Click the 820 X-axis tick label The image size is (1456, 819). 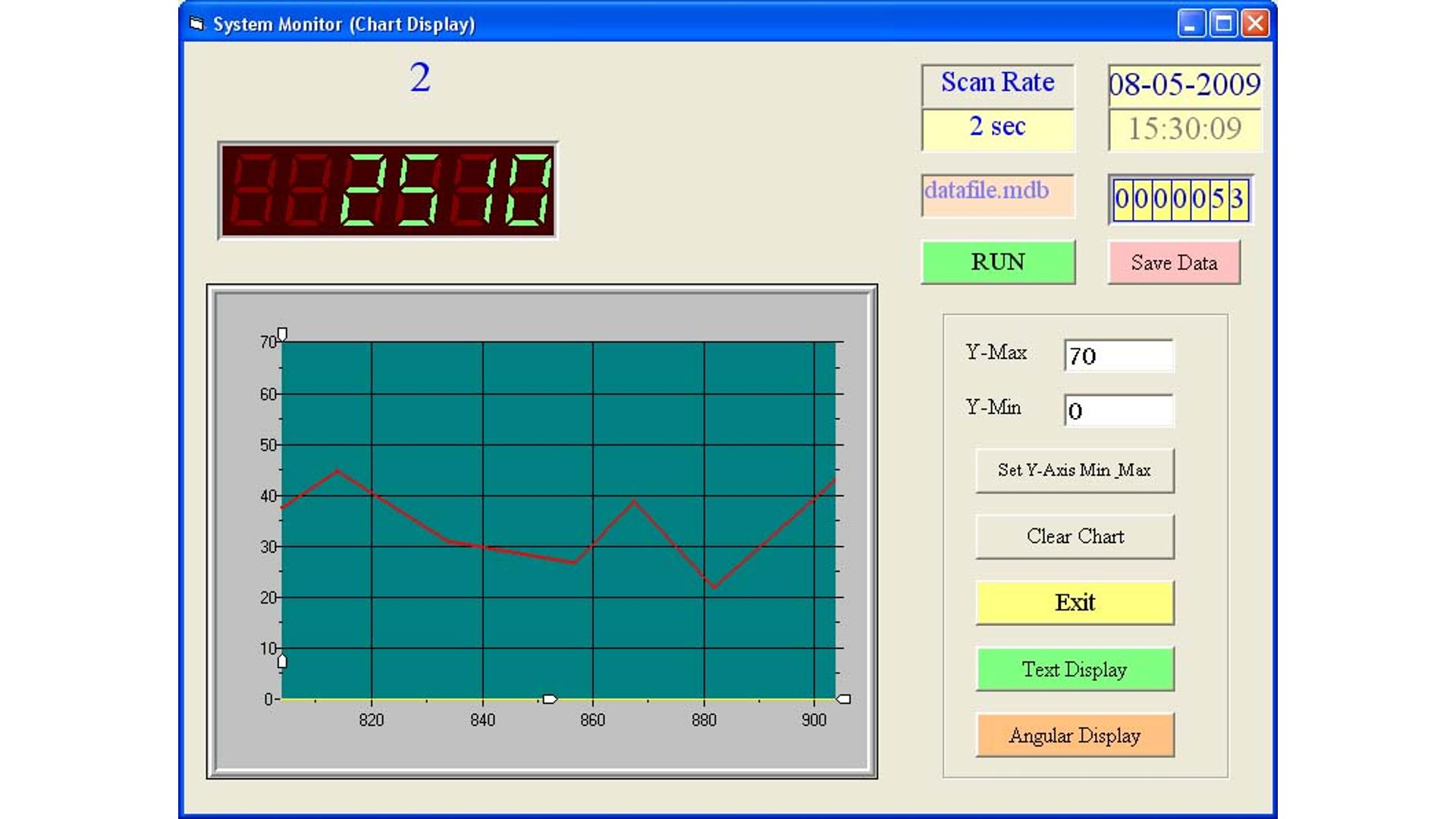click(372, 720)
